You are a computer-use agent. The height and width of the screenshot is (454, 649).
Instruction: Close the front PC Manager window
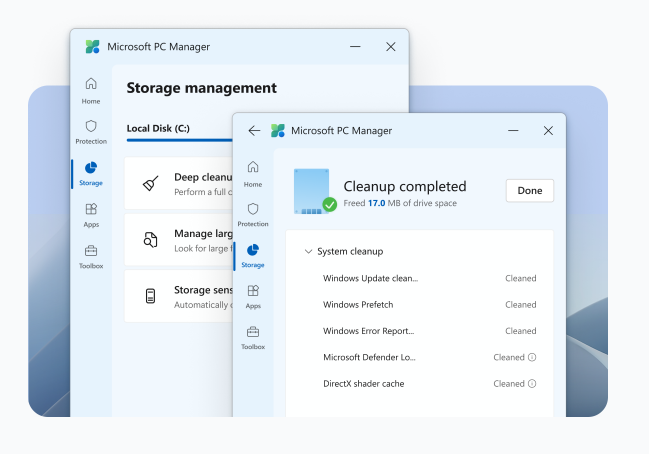tap(548, 131)
